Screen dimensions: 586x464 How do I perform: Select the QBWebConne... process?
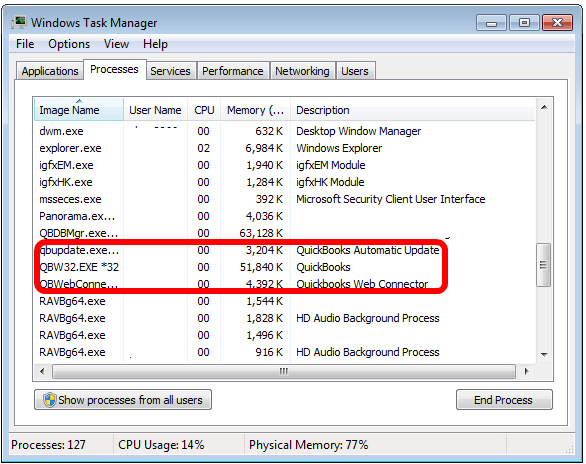point(284,284)
